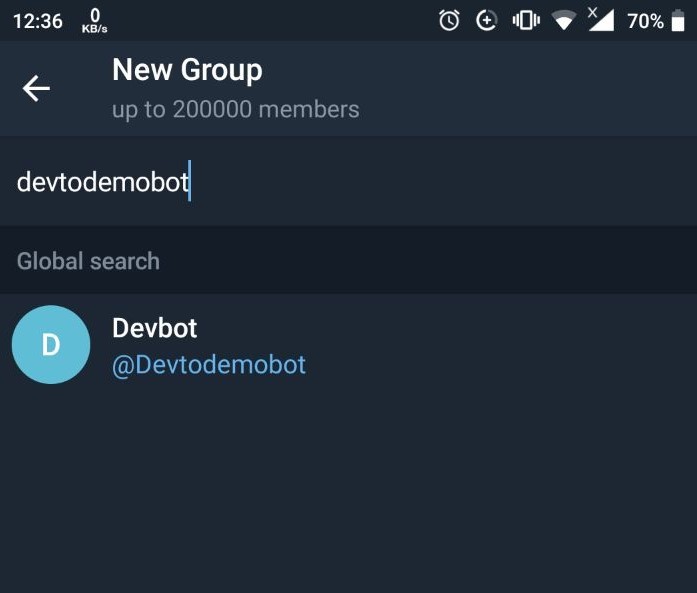Tap the @Devtodemobot username
This screenshot has width=697, height=593.
pos(208,365)
